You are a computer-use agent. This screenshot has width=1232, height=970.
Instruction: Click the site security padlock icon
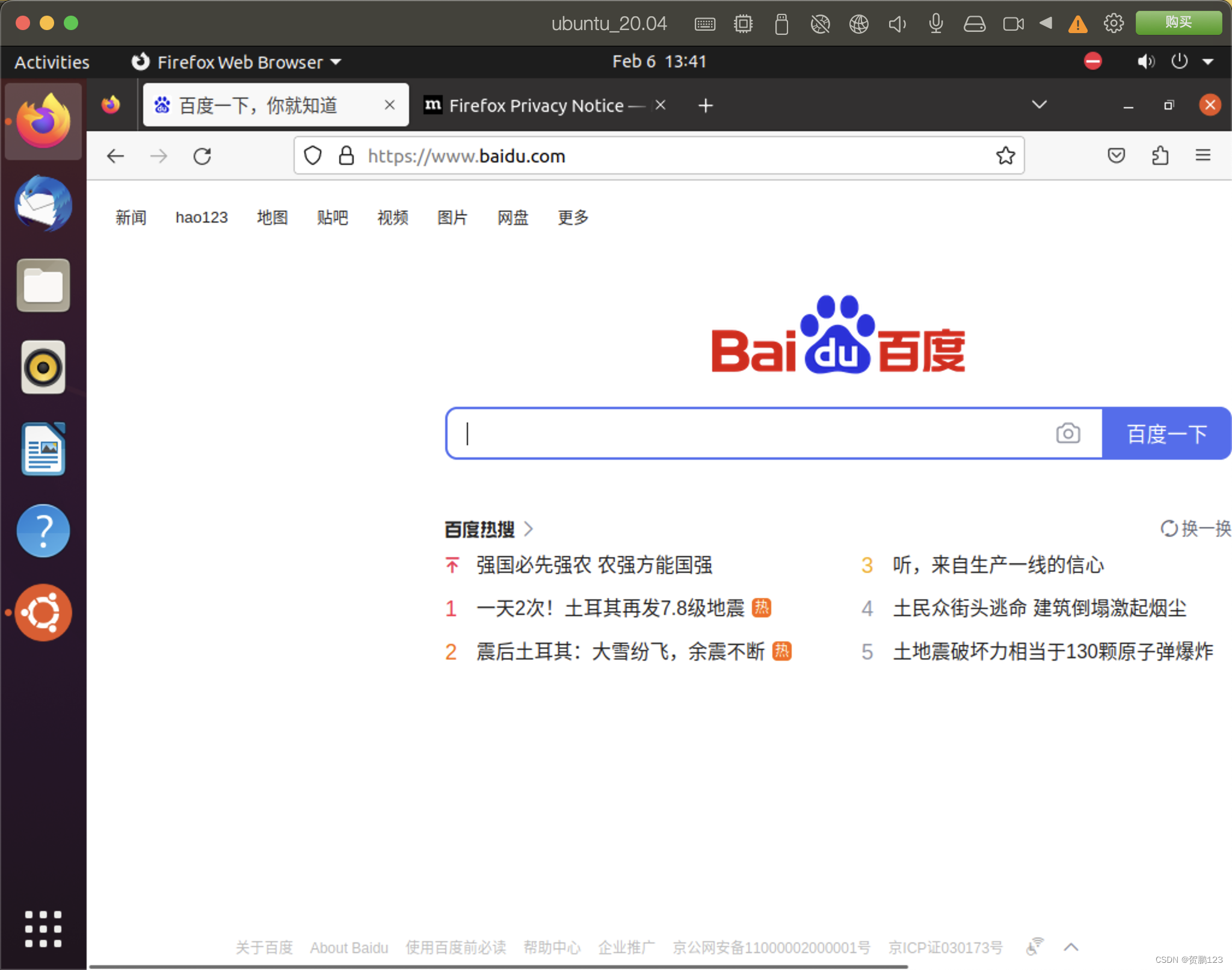pos(346,156)
